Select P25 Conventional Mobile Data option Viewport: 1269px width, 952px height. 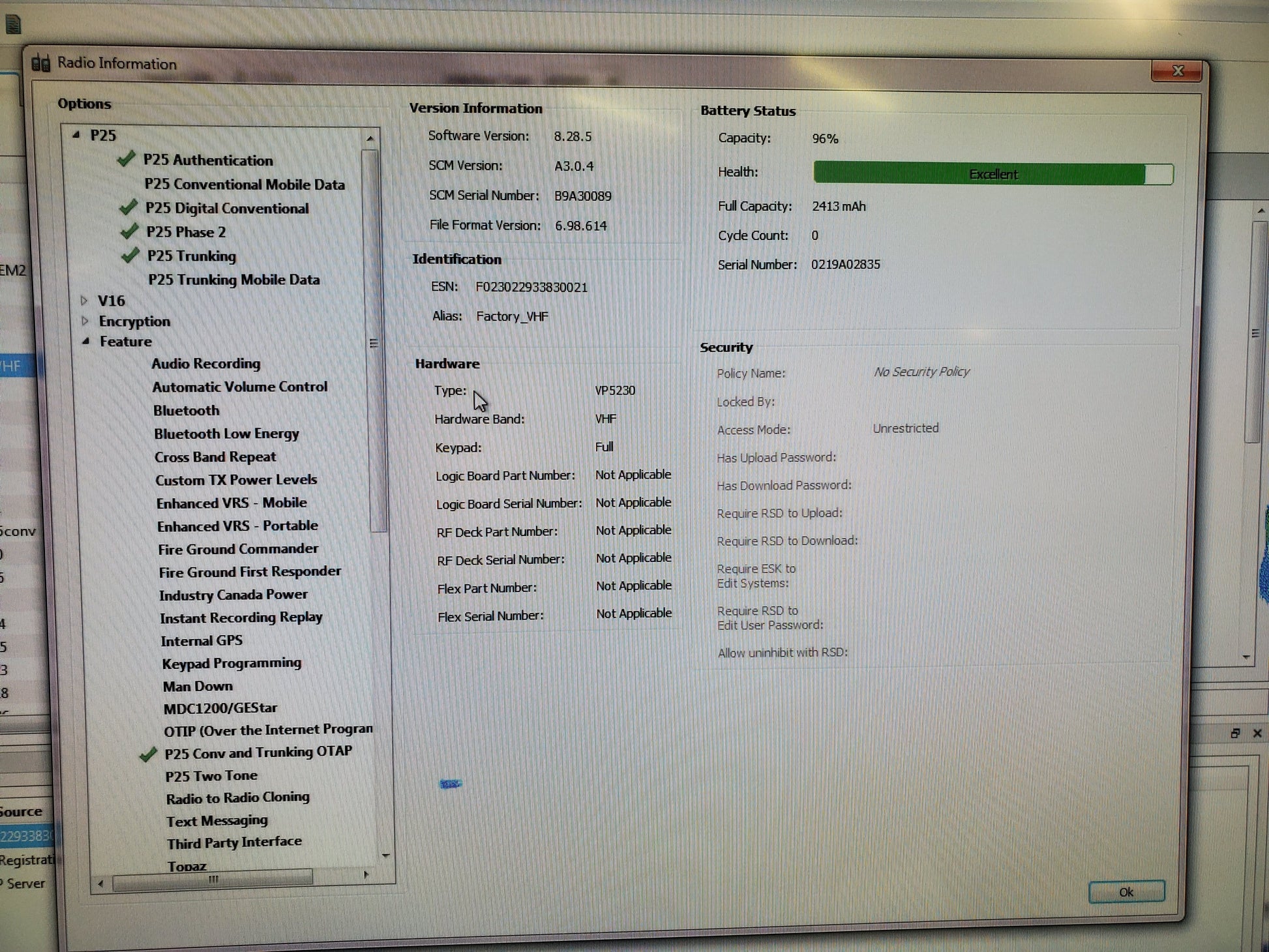[245, 185]
